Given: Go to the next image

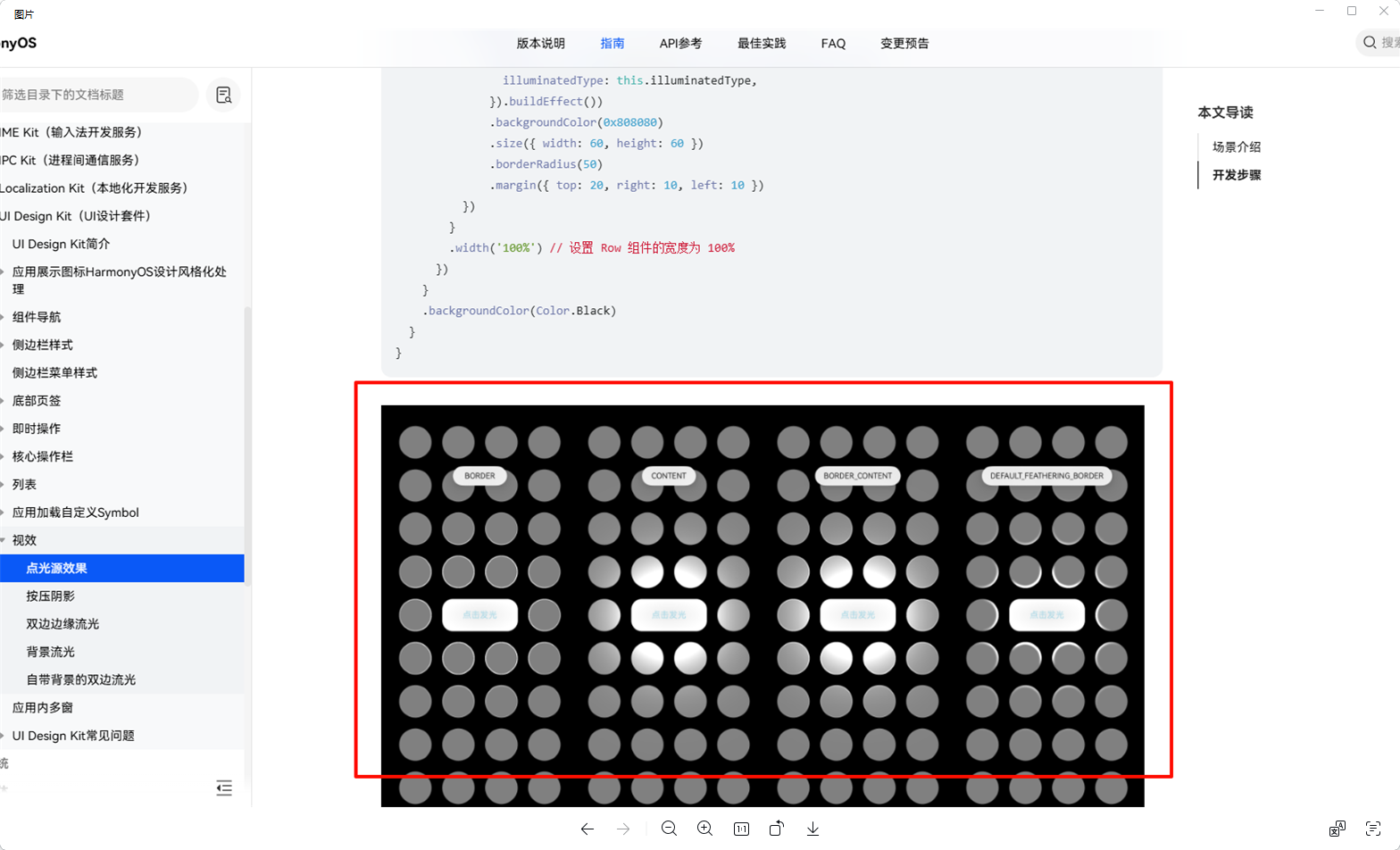Looking at the screenshot, I should [x=623, y=829].
